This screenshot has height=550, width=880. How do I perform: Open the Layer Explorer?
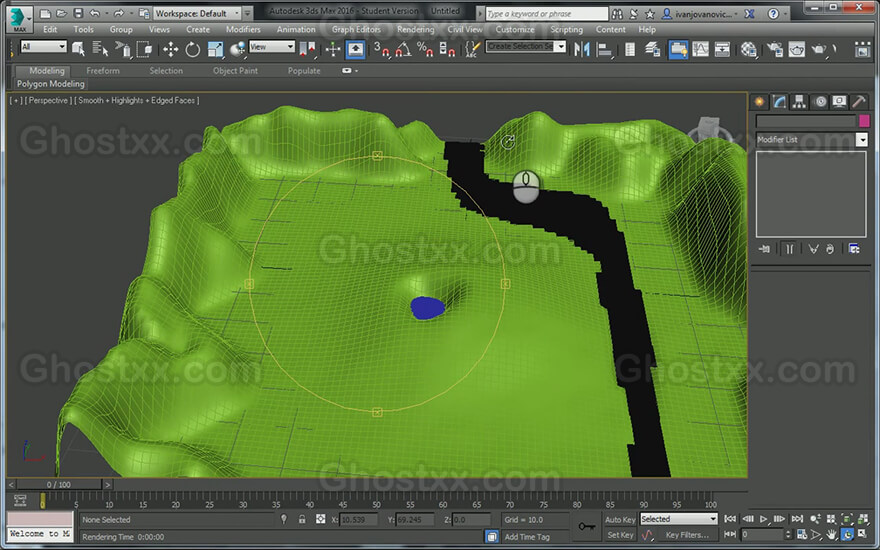[x=652, y=49]
